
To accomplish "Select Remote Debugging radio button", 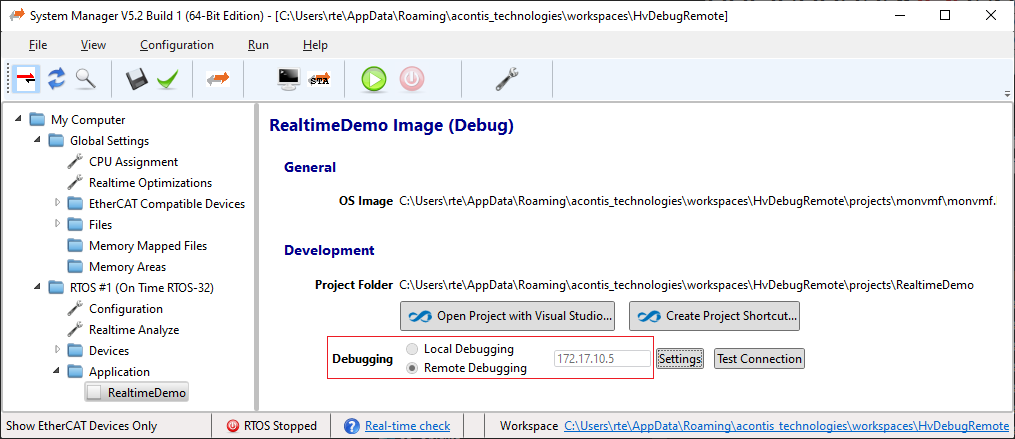I will coord(412,368).
